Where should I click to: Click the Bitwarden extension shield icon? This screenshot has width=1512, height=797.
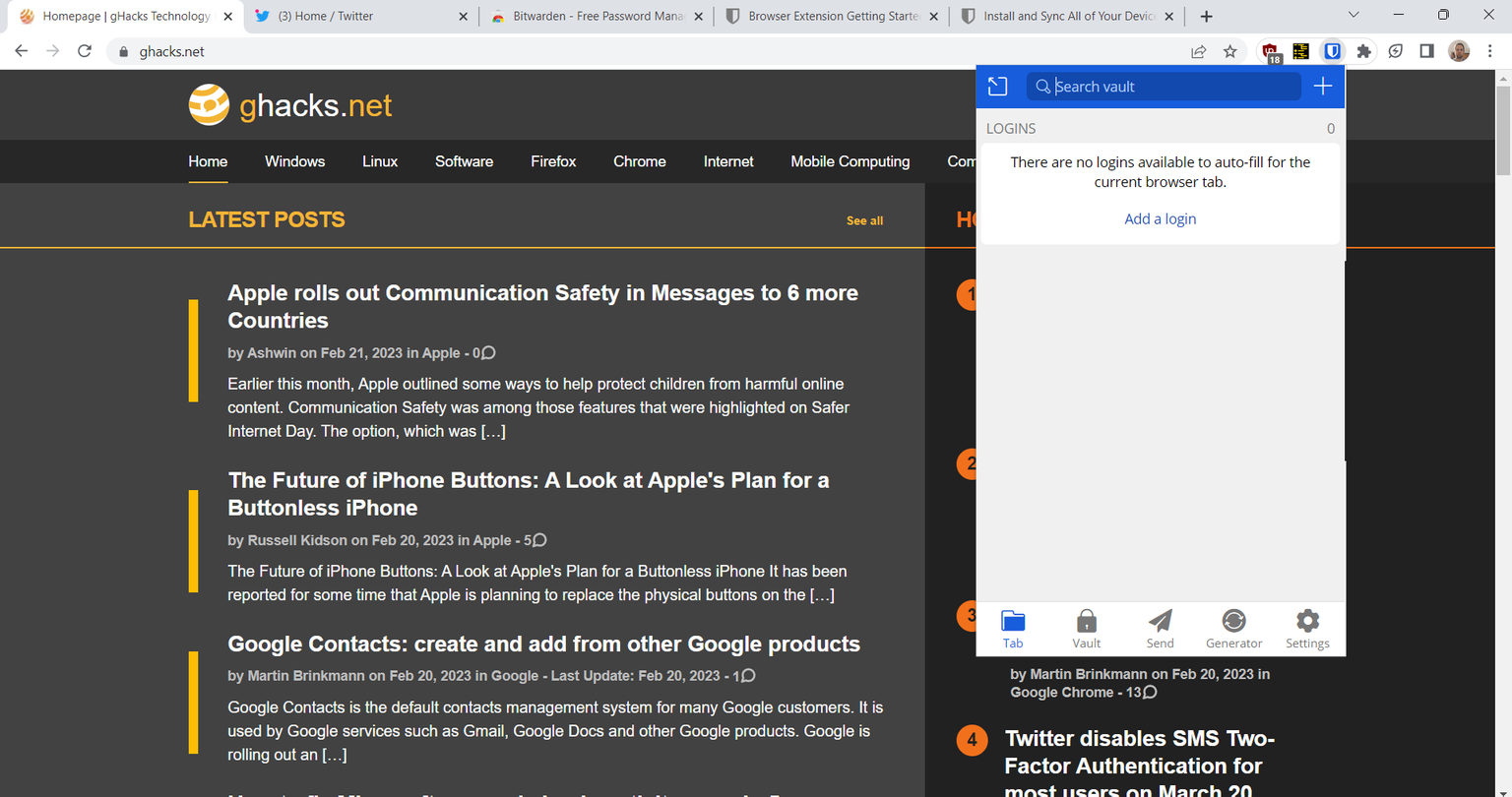[x=1332, y=51]
